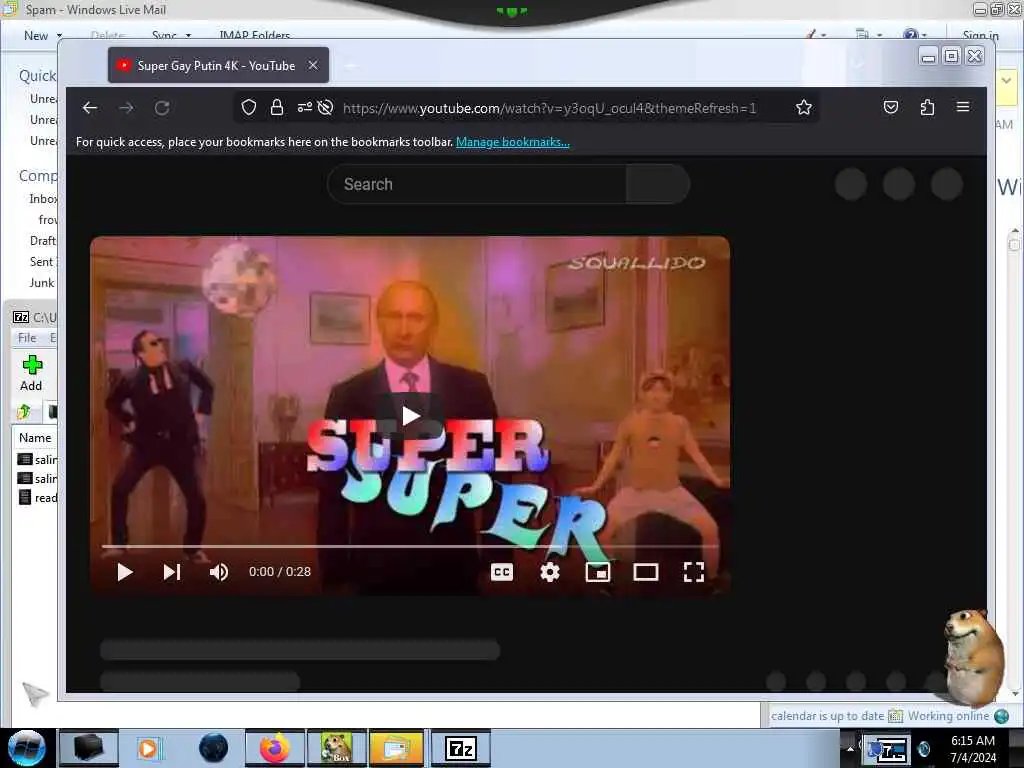This screenshot has height=768, width=1024.
Task: Open the File menu in 7-Zip window
Action: click(x=27, y=338)
